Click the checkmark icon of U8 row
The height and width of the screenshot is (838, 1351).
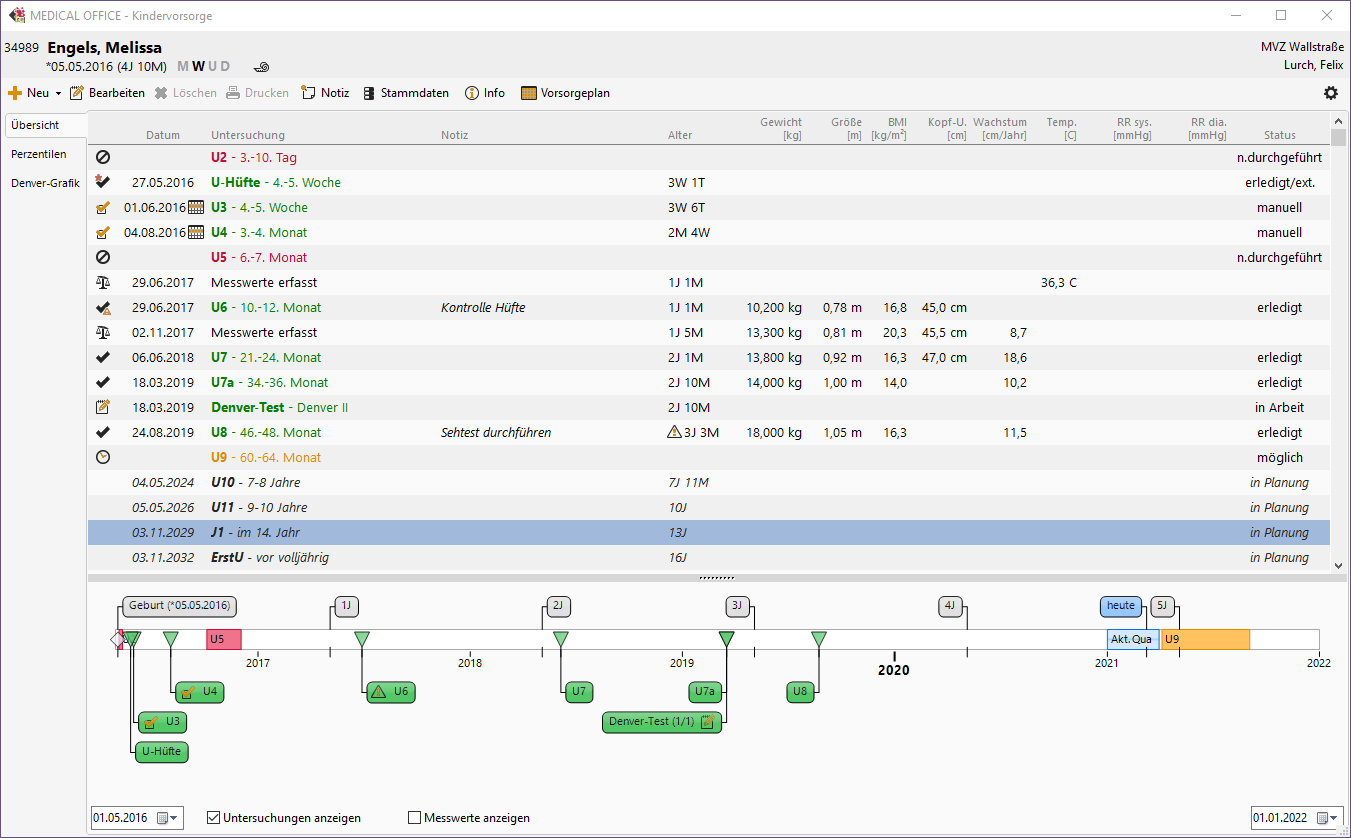pyautogui.click(x=102, y=433)
